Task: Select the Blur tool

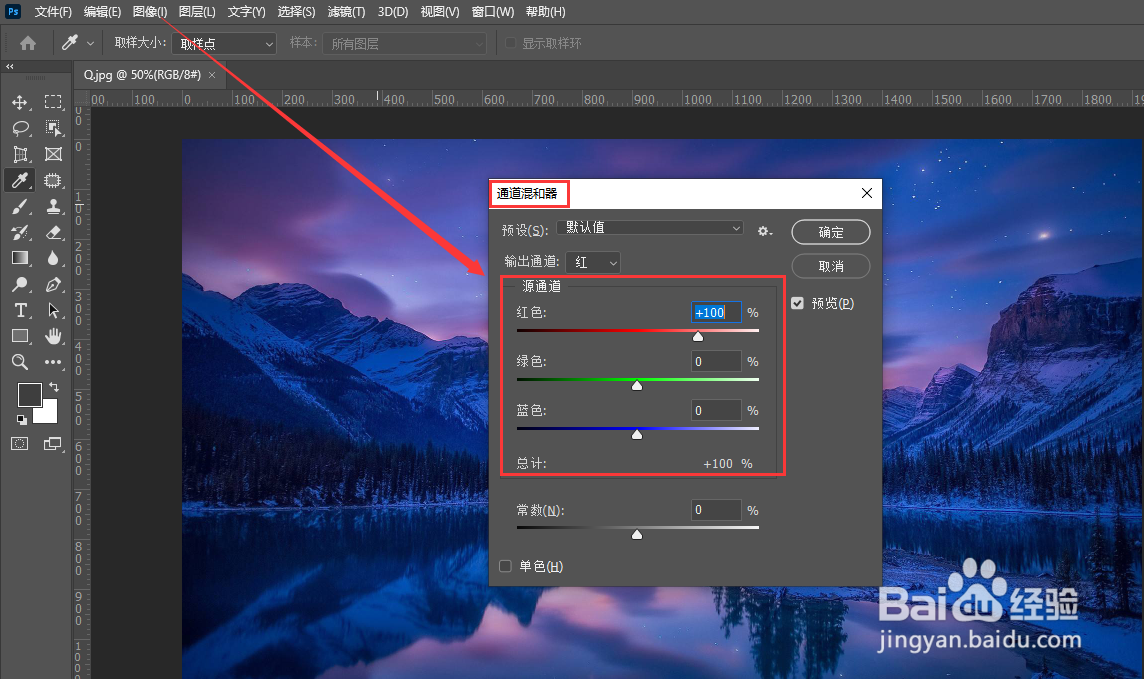Action: (53, 258)
